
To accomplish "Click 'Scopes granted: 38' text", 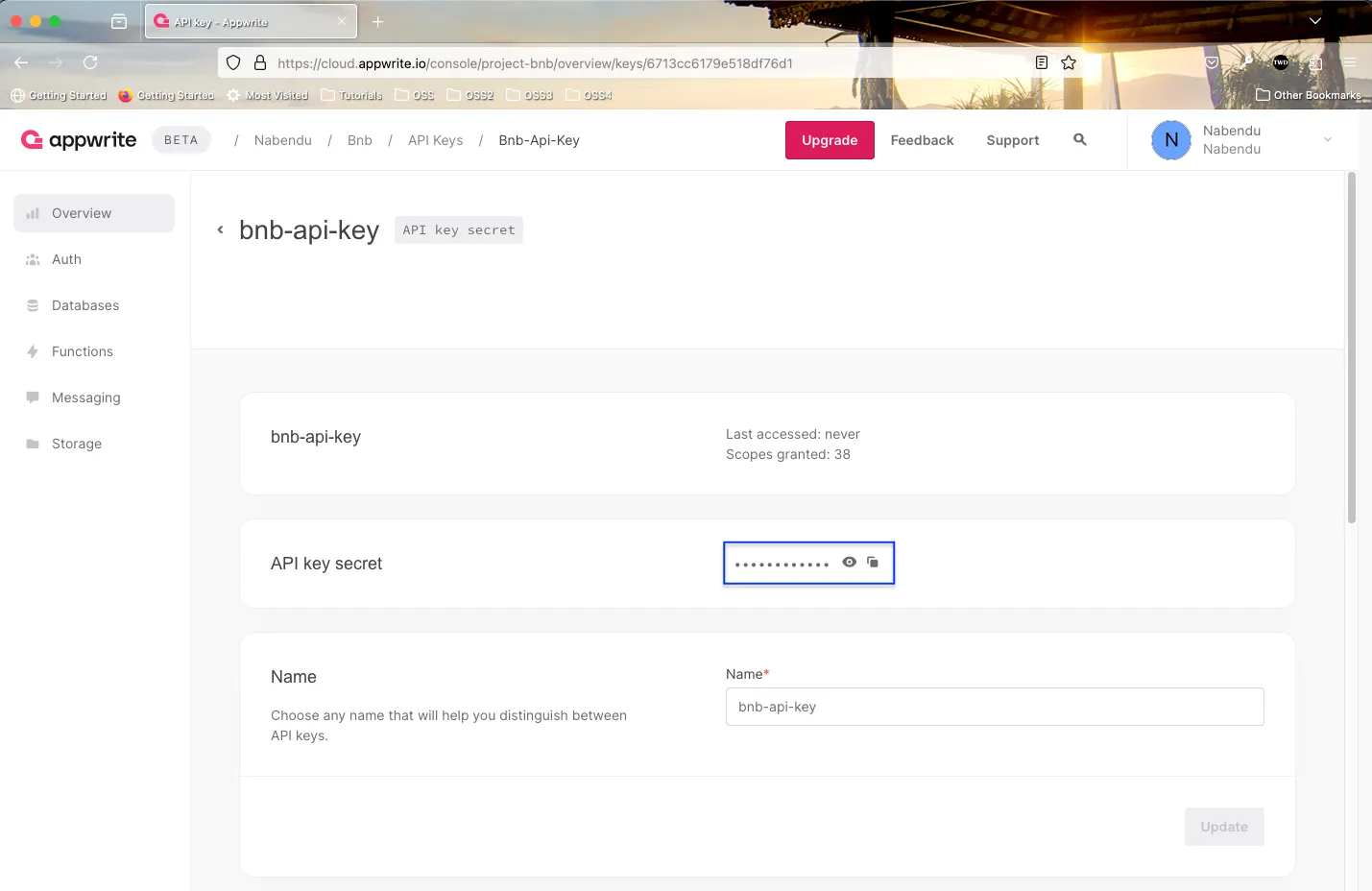I will click(788, 454).
